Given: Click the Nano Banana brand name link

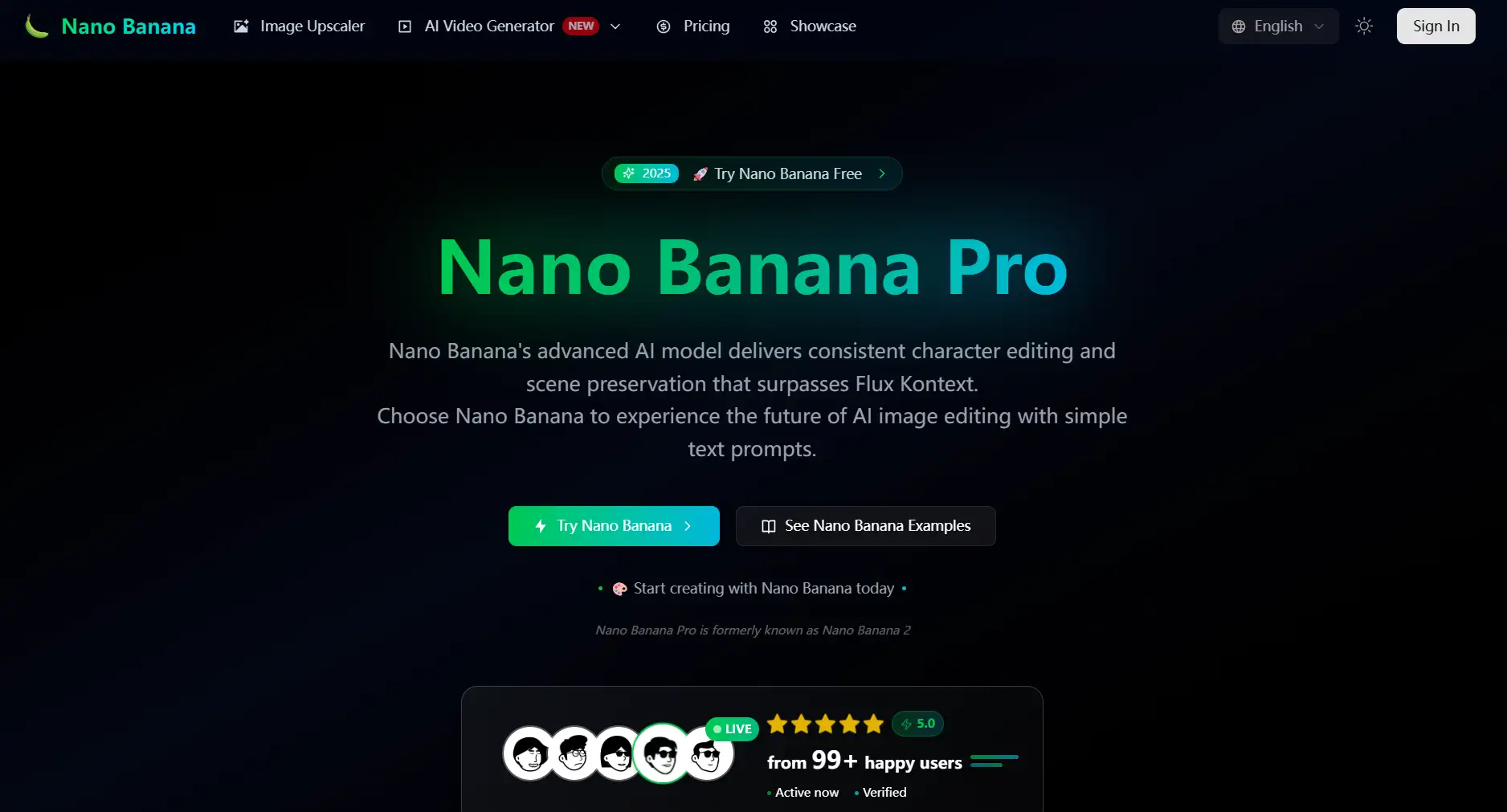Looking at the screenshot, I should [x=129, y=27].
